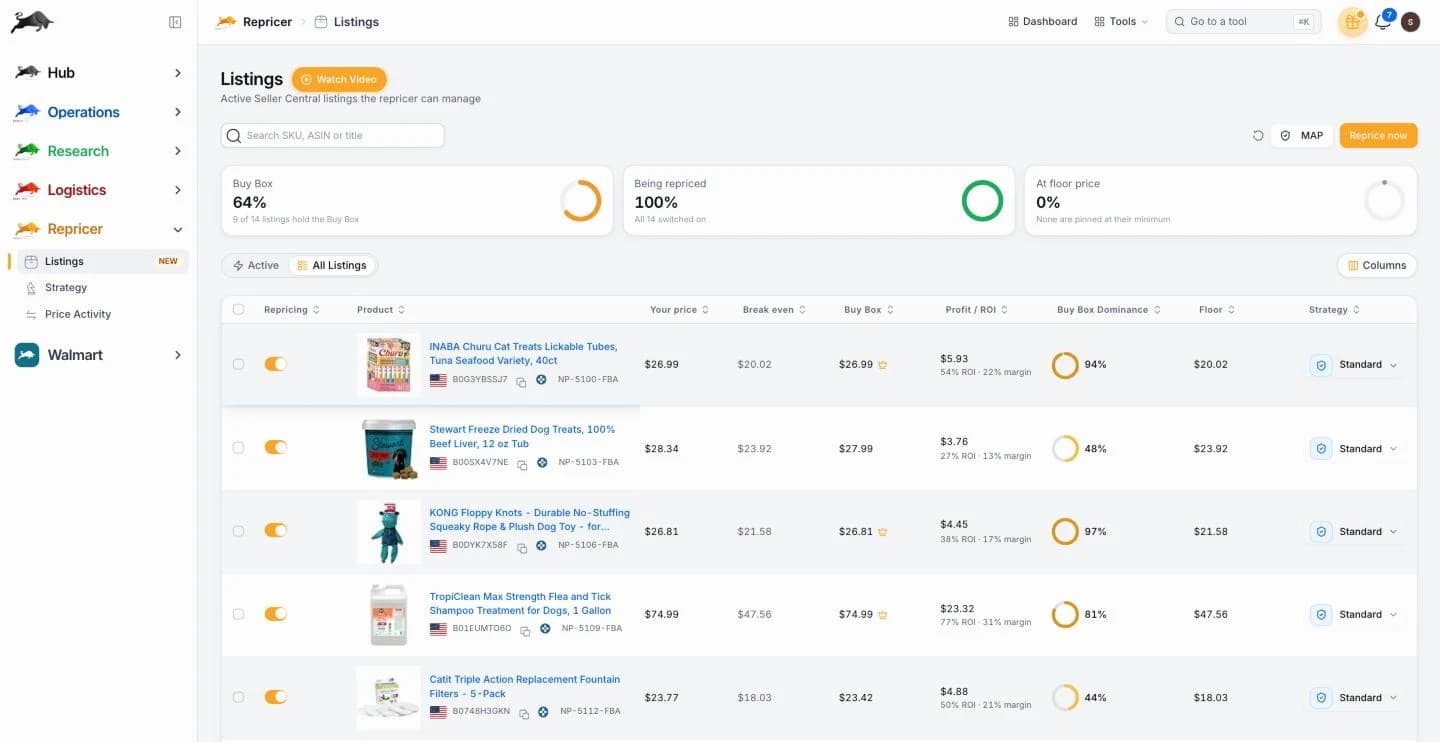Select the TropiClean Flea and Tick Shampoo row checkbox

click(x=238, y=614)
